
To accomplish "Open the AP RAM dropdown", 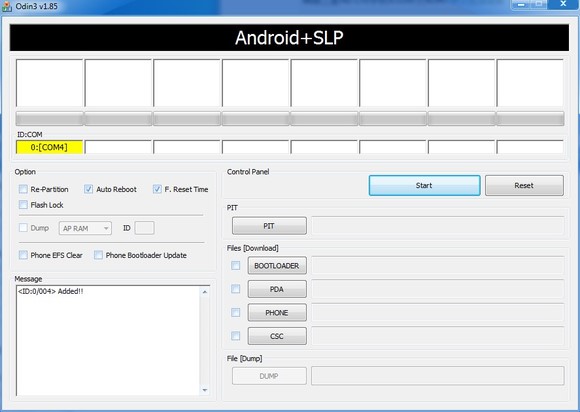I will click(x=85, y=228).
